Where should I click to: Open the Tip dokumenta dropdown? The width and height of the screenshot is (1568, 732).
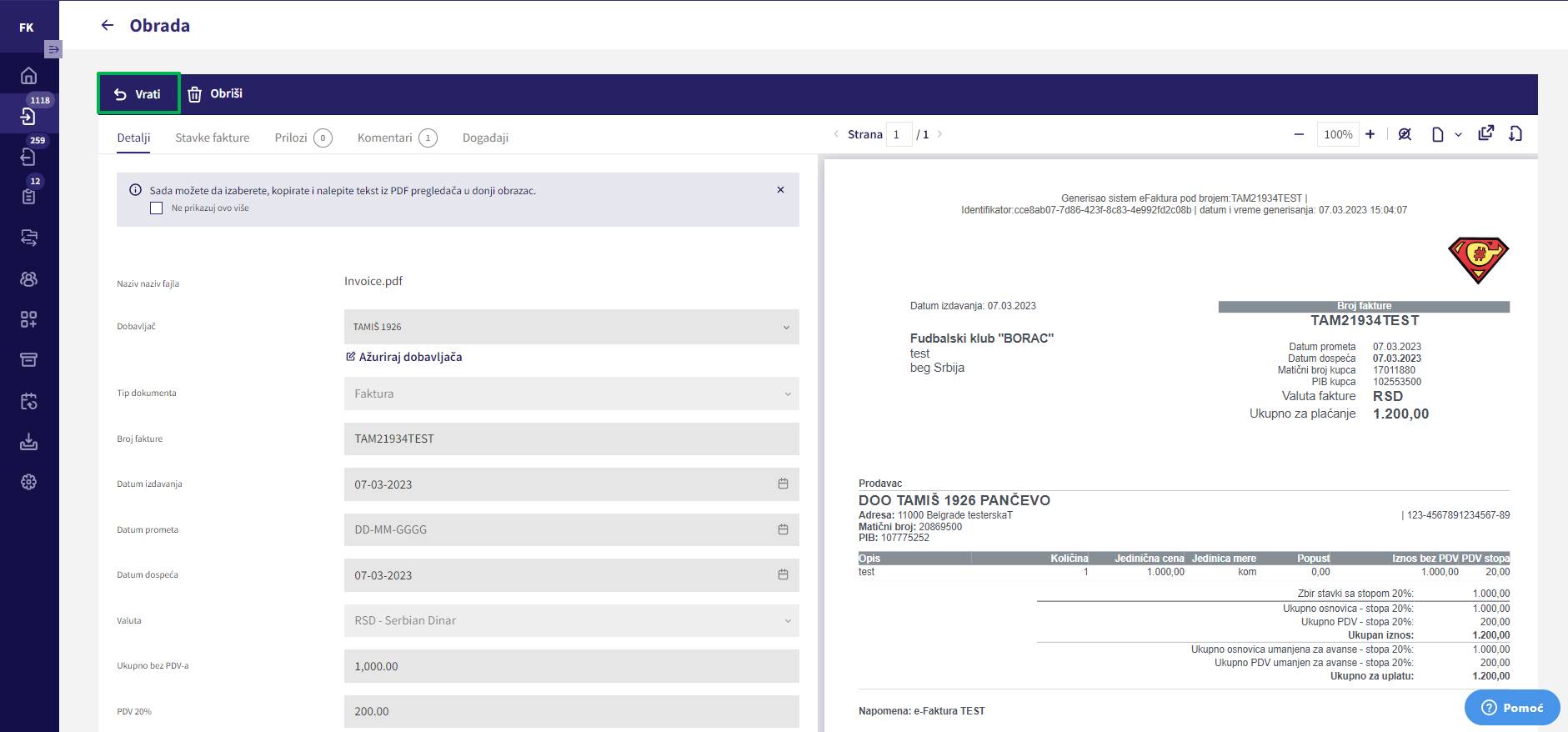[571, 394]
